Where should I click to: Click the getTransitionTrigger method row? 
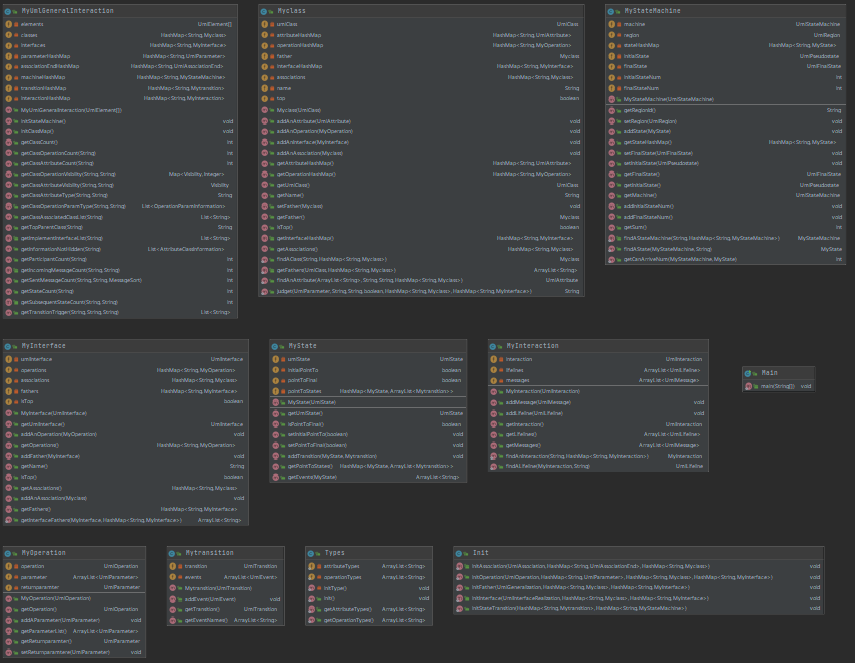coord(120,312)
